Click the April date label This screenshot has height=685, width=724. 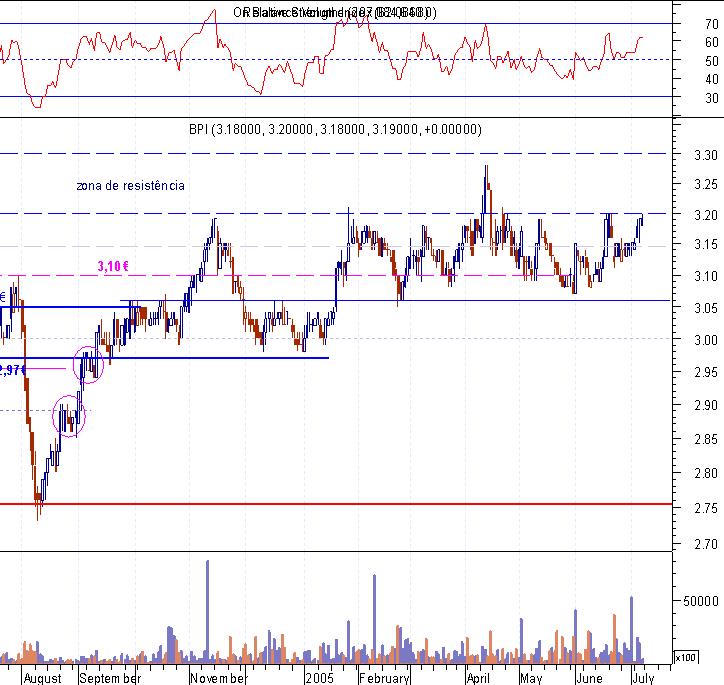[x=478, y=678]
